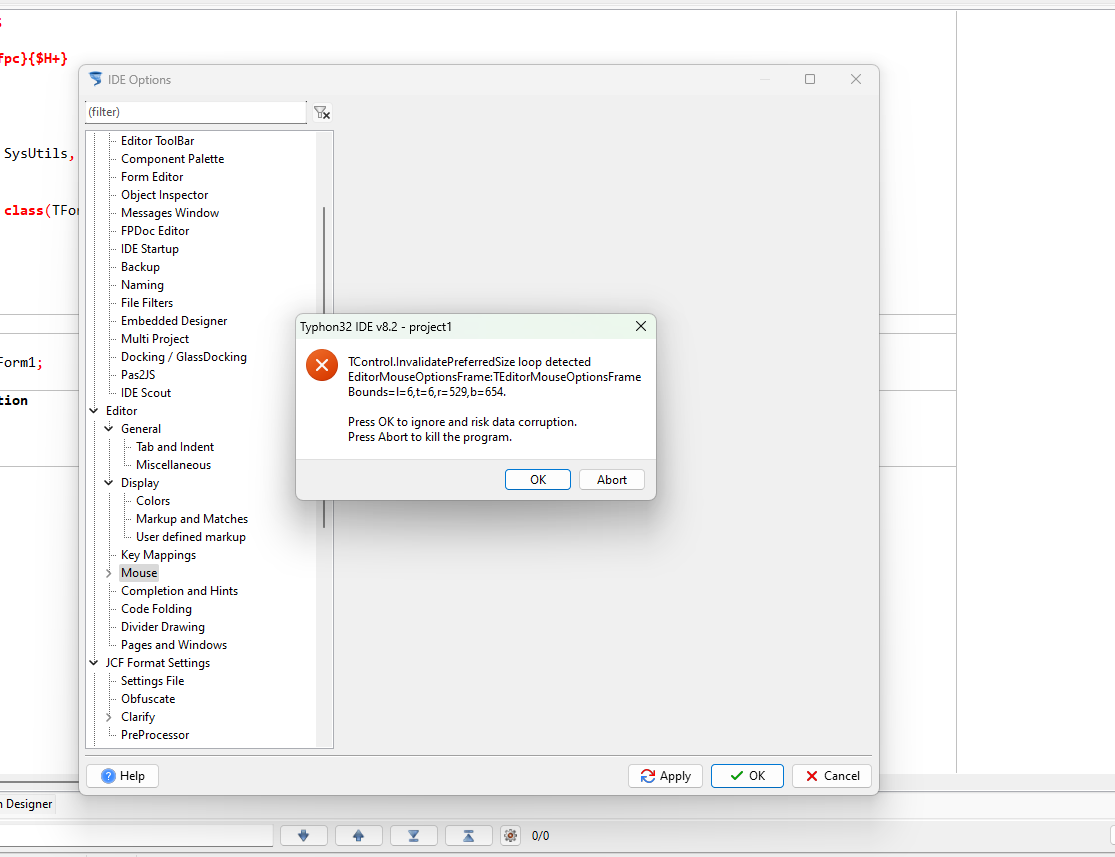
Task: Select Key Mappings options
Action: click(158, 555)
